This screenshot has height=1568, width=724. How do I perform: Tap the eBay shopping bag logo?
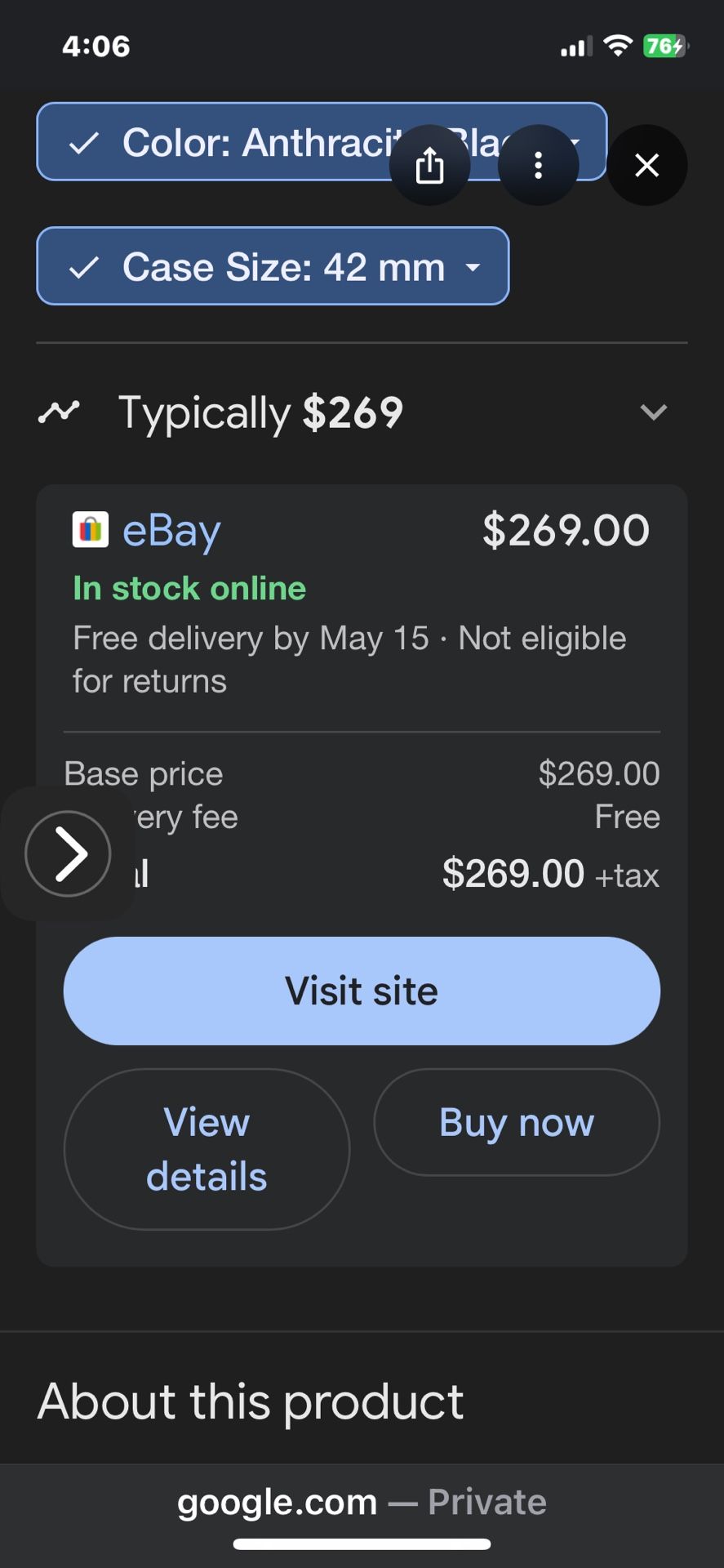coord(91,530)
